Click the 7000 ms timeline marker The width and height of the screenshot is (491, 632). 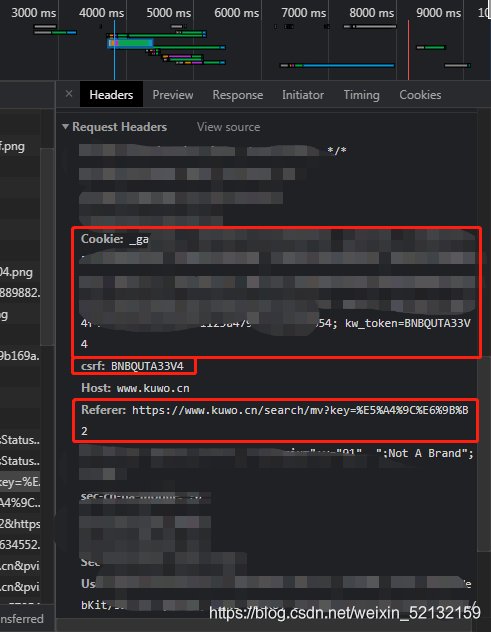coord(304,13)
